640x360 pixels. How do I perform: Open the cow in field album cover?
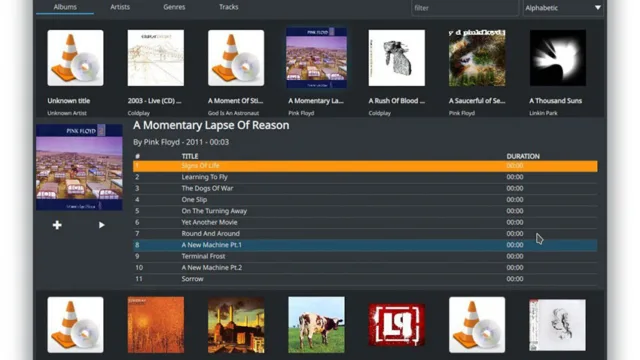316,325
